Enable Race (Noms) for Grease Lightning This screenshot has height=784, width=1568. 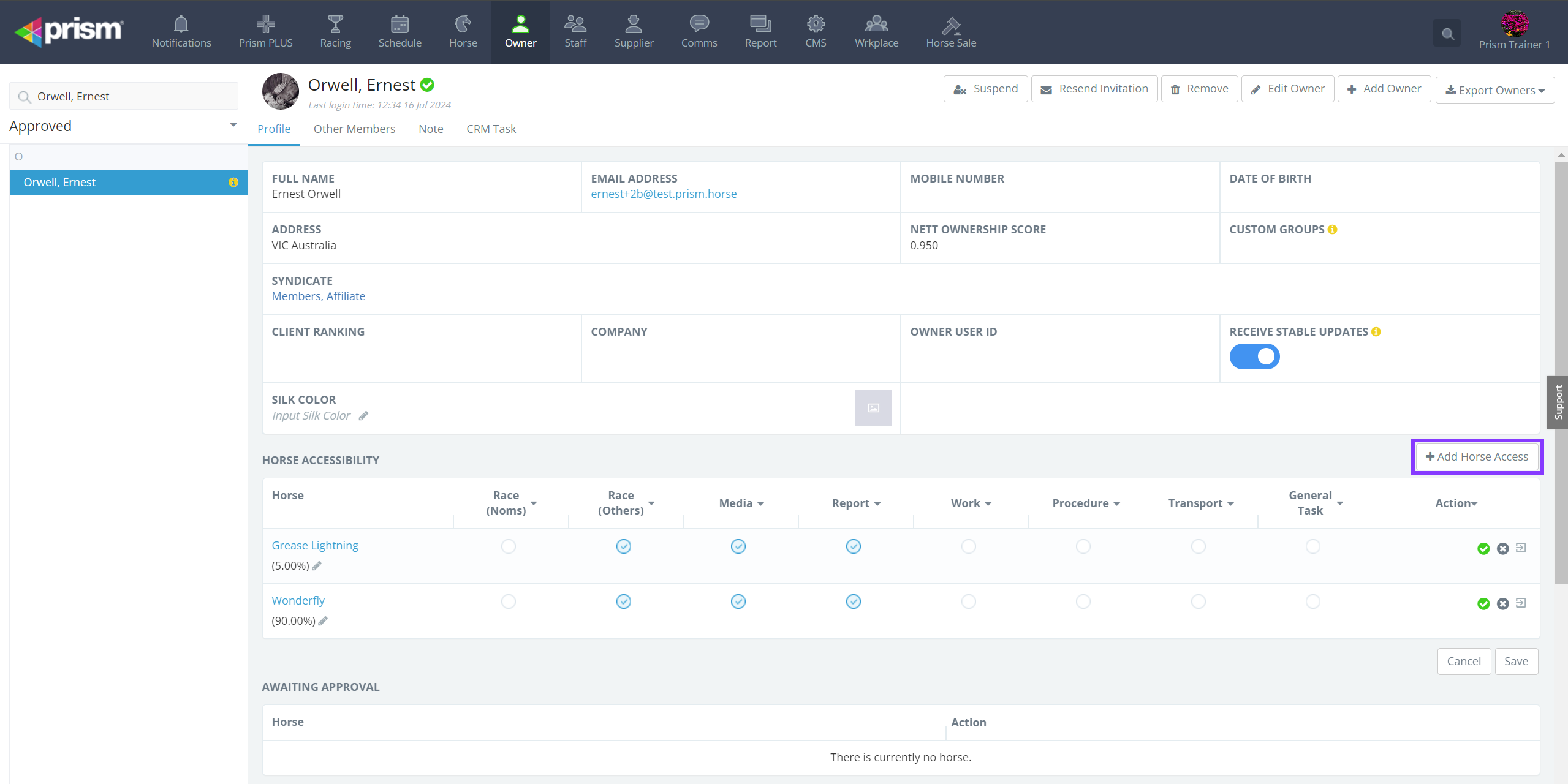[x=508, y=546]
